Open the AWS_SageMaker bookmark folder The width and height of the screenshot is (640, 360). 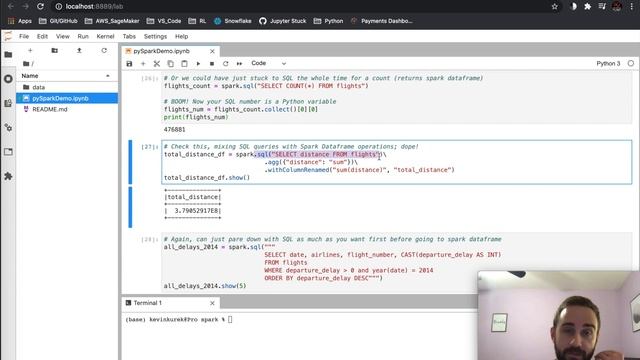click(x=112, y=21)
